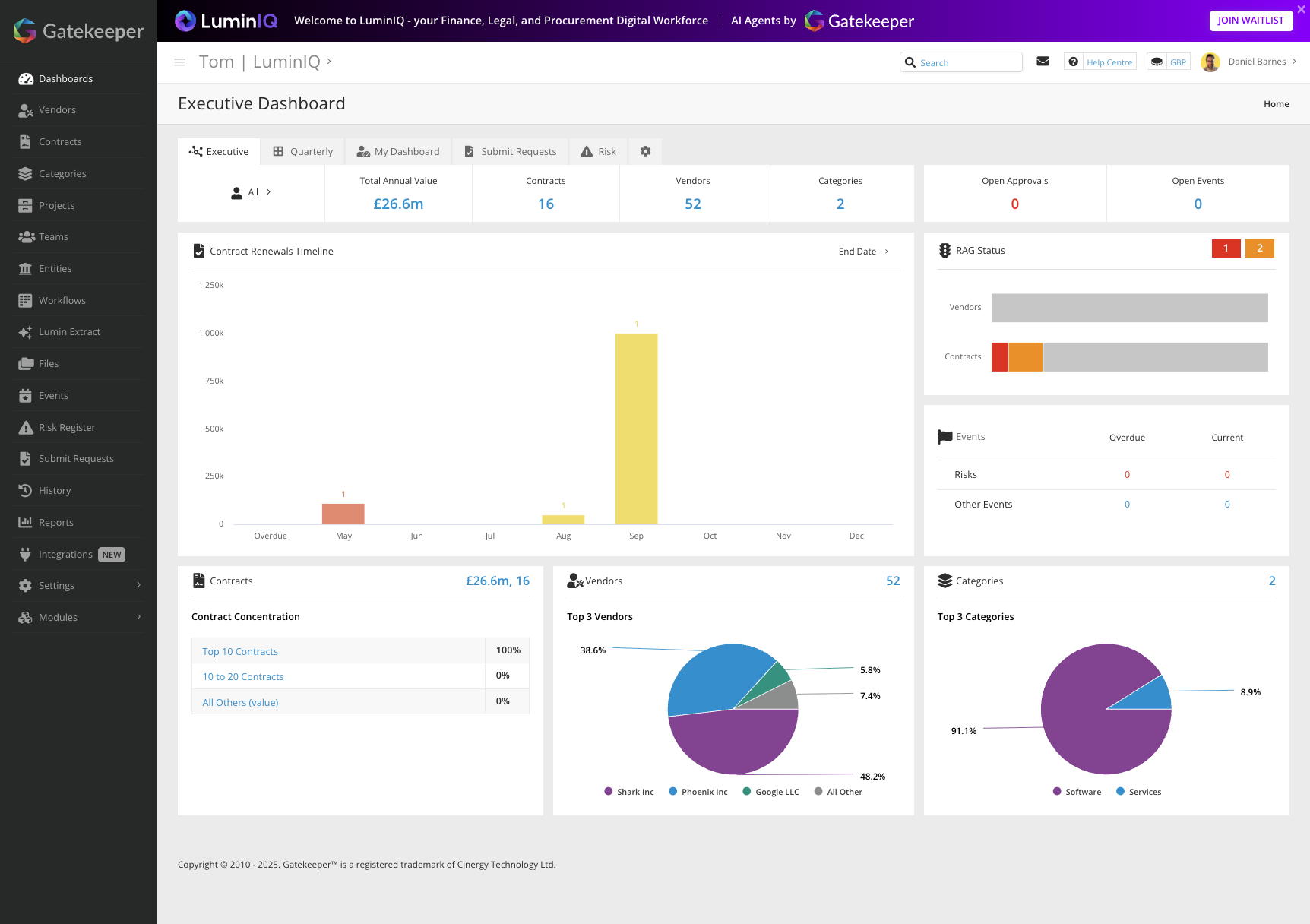Open the mail envelope icon in header
Screen dimensions: 1310x924
(x=1043, y=62)
